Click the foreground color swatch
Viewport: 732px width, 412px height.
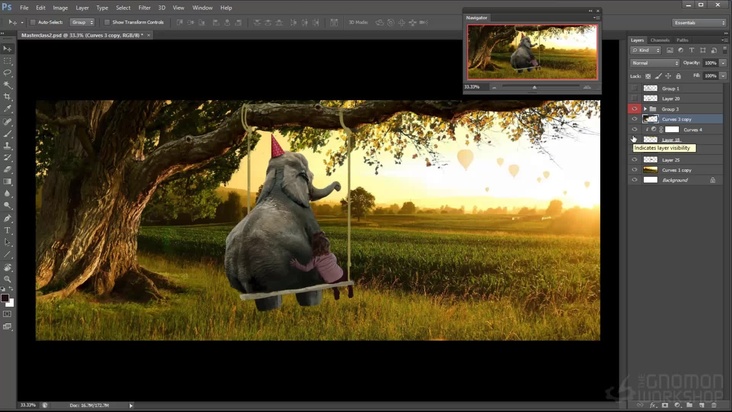click(5, 297)
